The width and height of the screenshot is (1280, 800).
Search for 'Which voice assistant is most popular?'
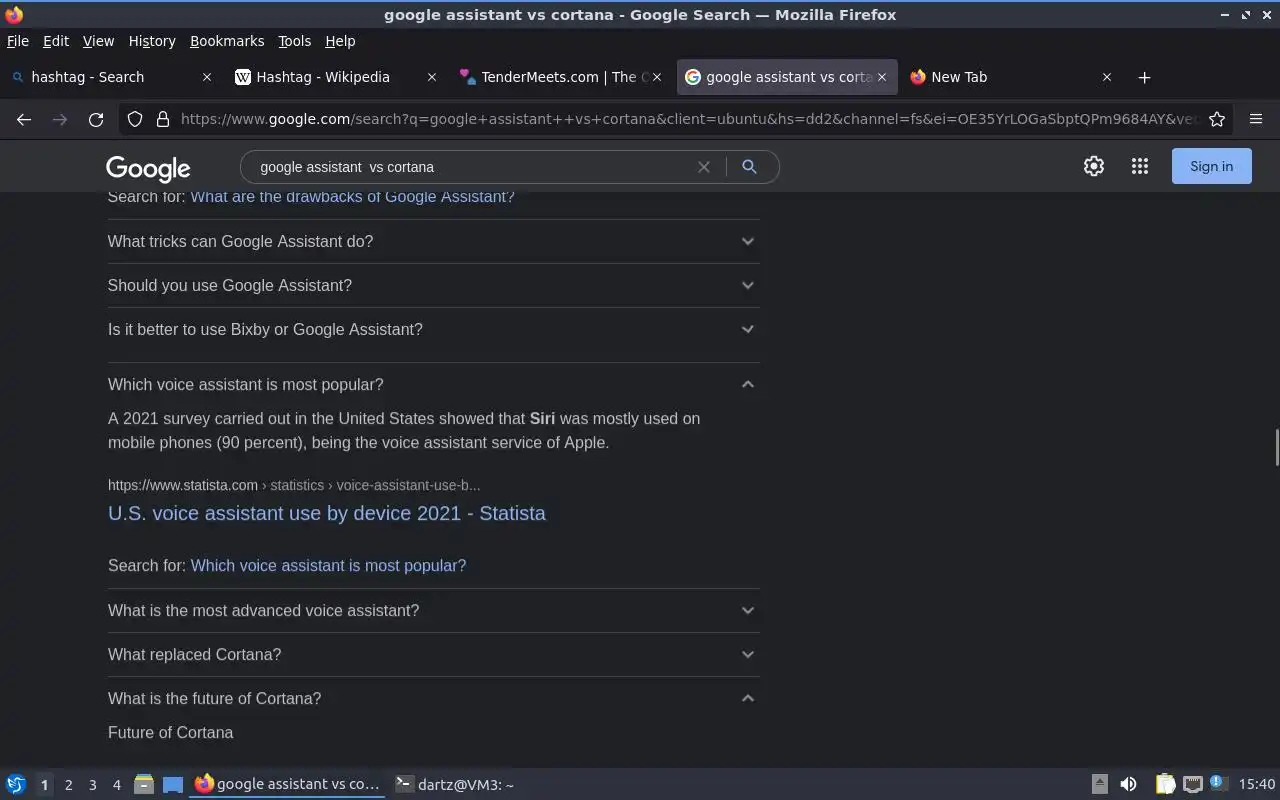coord(328,565)
